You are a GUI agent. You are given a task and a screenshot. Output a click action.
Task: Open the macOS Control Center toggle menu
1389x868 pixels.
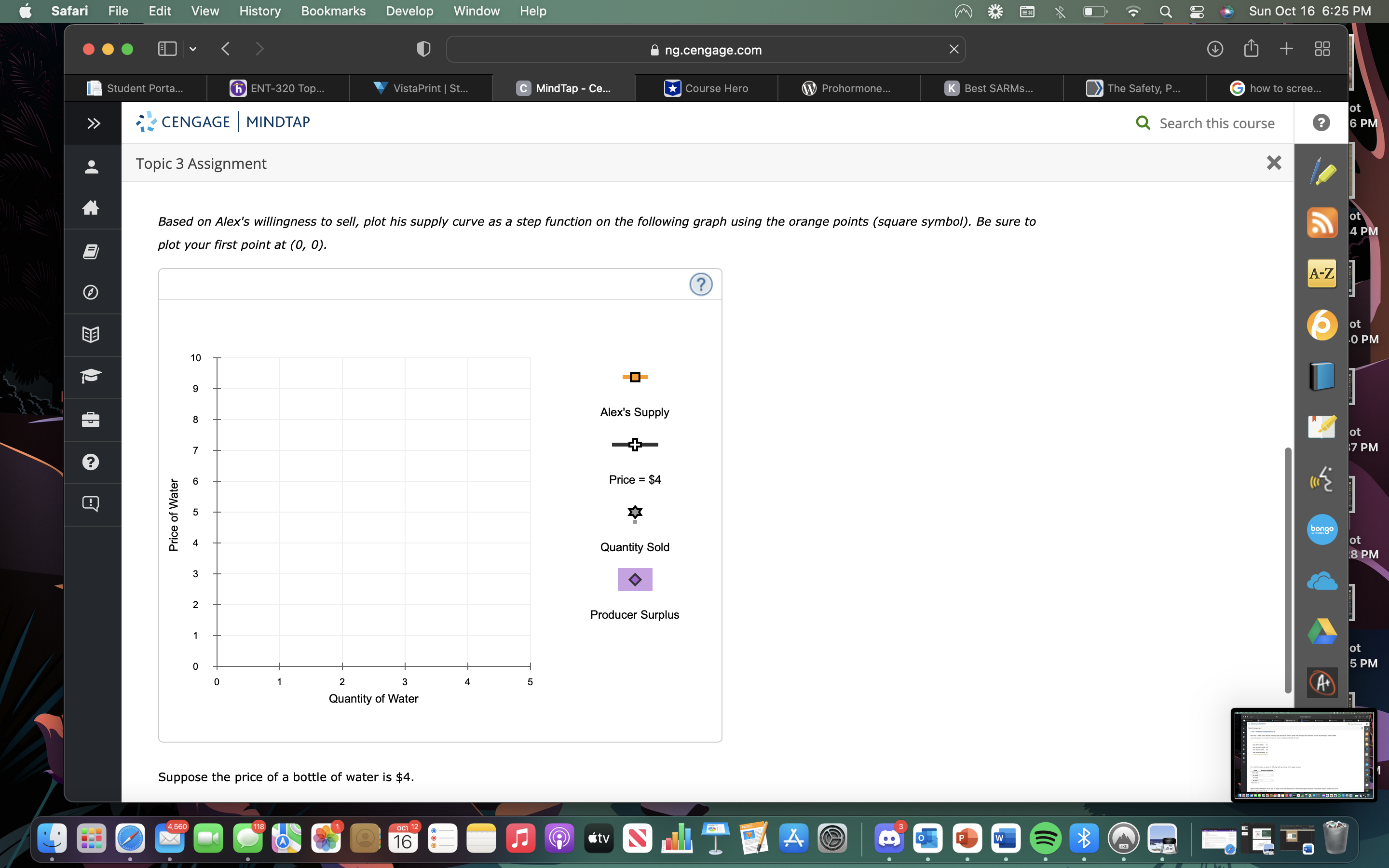click(1197, 12)
